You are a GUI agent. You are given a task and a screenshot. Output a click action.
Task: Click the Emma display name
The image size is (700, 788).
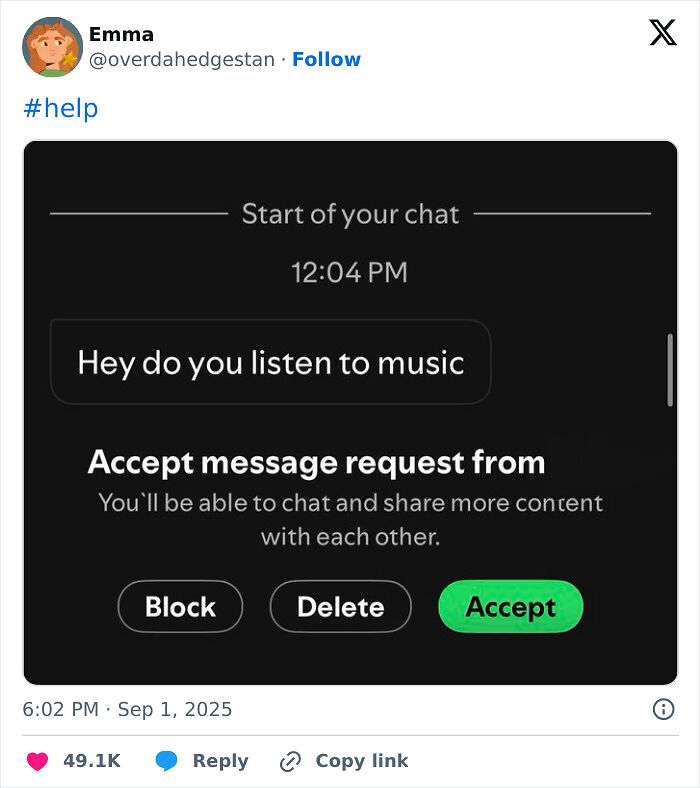click(x=121, y=34)
